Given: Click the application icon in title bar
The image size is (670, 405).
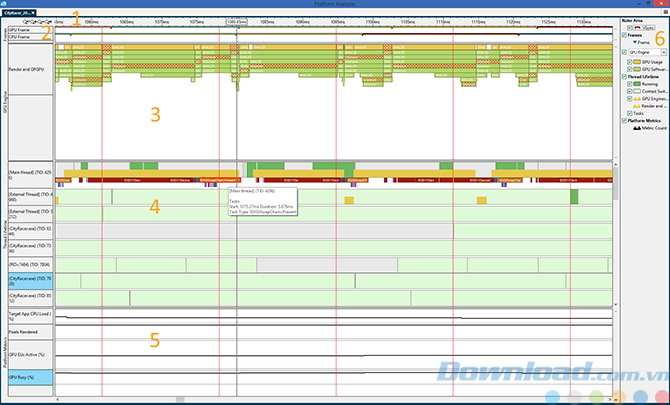Looking at the screenshot, I should coord(6,5).
